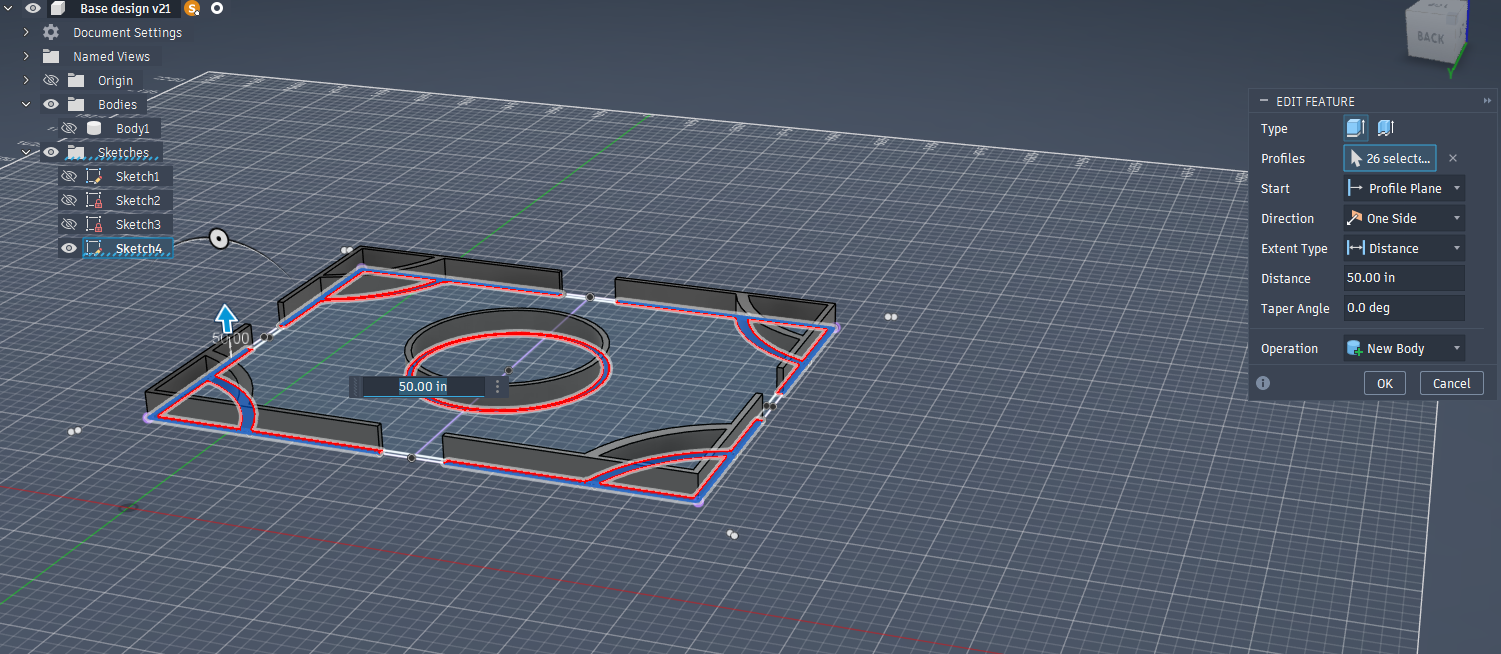The image size is (1501, 654).
Task: Select the Sketch2 label
Action: click(x=137, y=201)
